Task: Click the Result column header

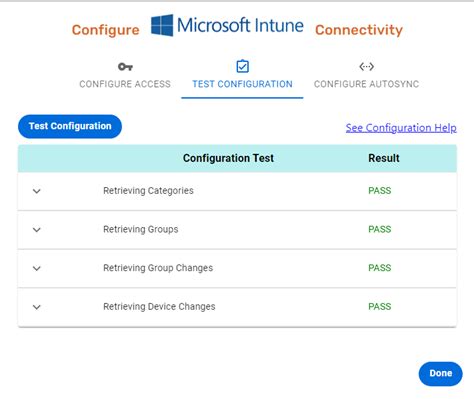Action: (384, 158)
